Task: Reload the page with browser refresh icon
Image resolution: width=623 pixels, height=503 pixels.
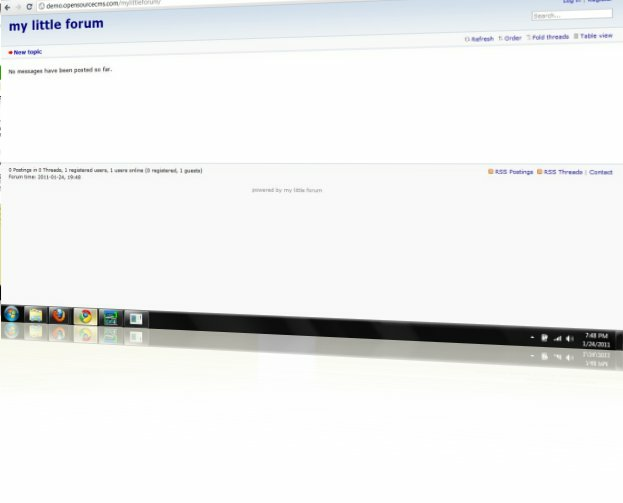Action: click(29, 5)
